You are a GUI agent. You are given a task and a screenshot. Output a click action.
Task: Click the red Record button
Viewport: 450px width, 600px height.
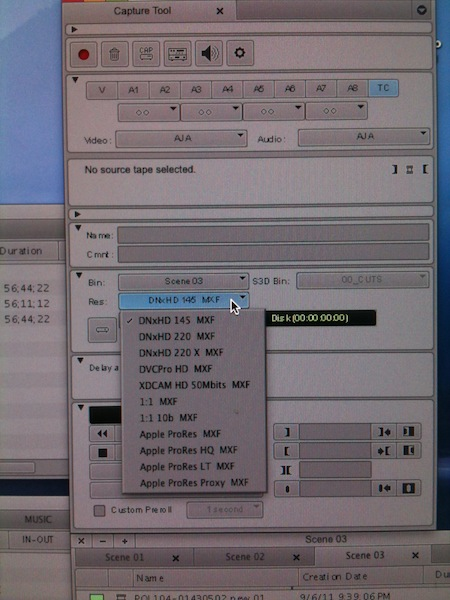(83, 54)
